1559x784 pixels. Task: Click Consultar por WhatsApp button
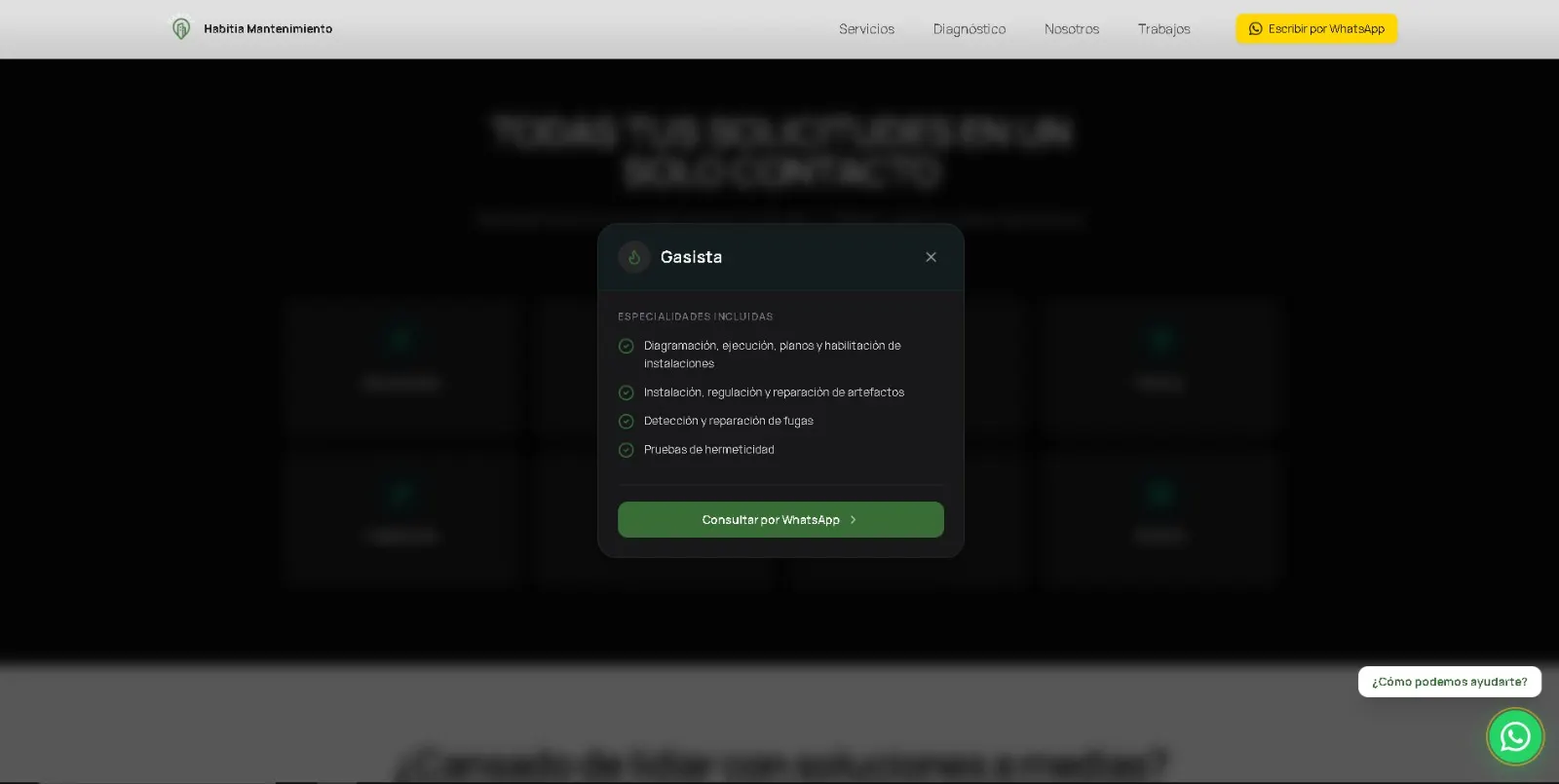[780, 520]
